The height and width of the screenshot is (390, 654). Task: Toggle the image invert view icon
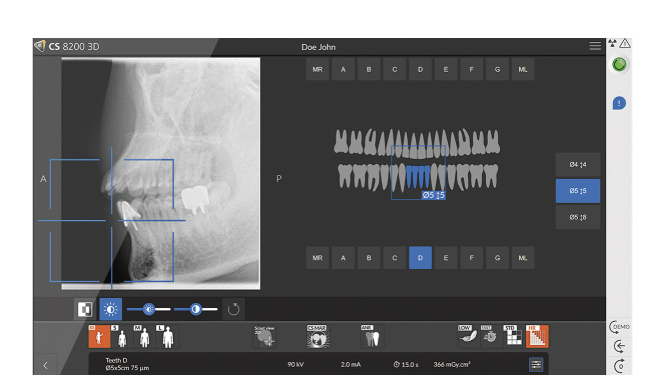click(x=85, y=309)
